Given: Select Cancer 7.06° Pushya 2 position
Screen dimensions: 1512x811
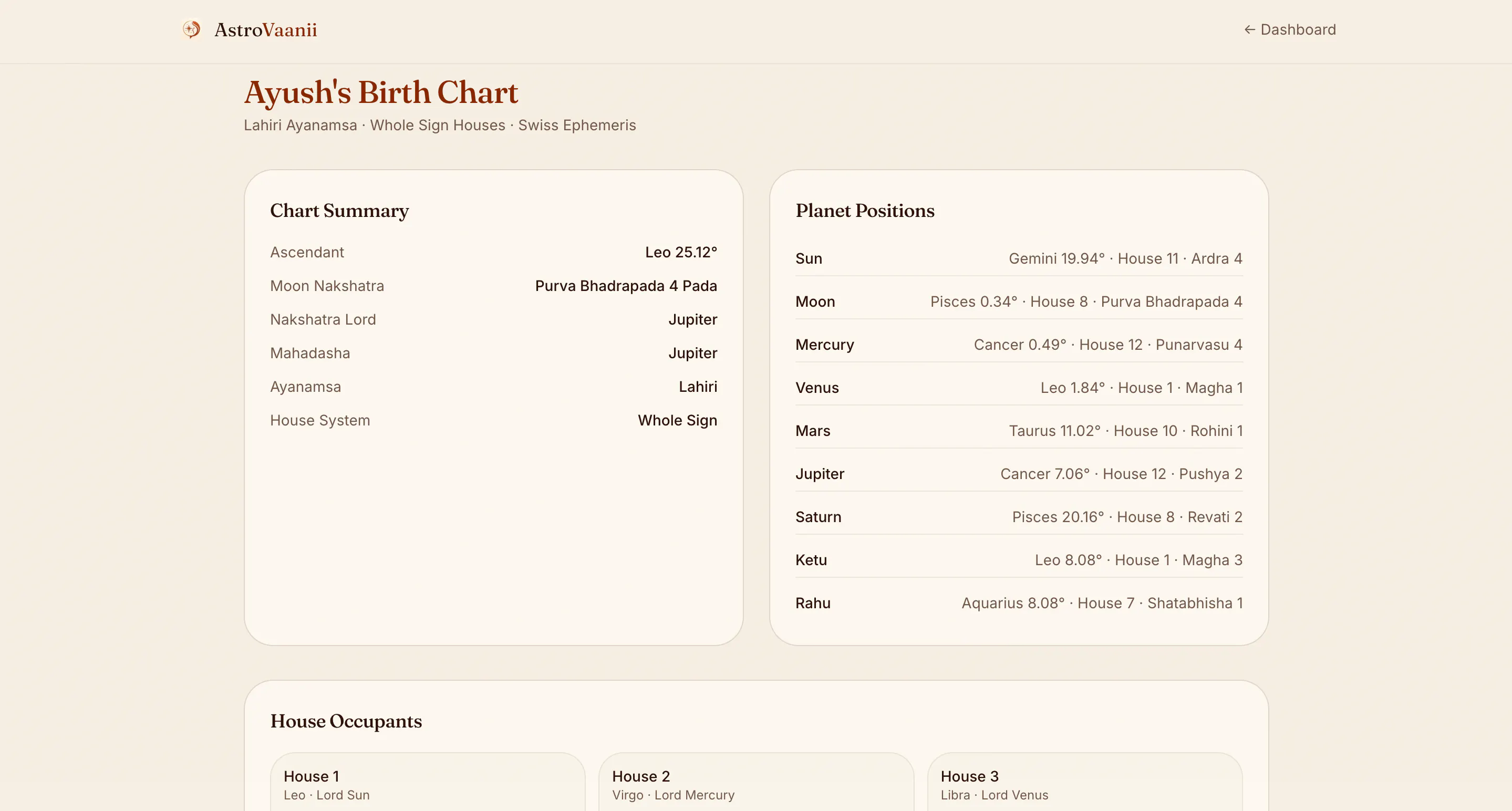Looking at the screenshot, I should [x=1121, y=474].
